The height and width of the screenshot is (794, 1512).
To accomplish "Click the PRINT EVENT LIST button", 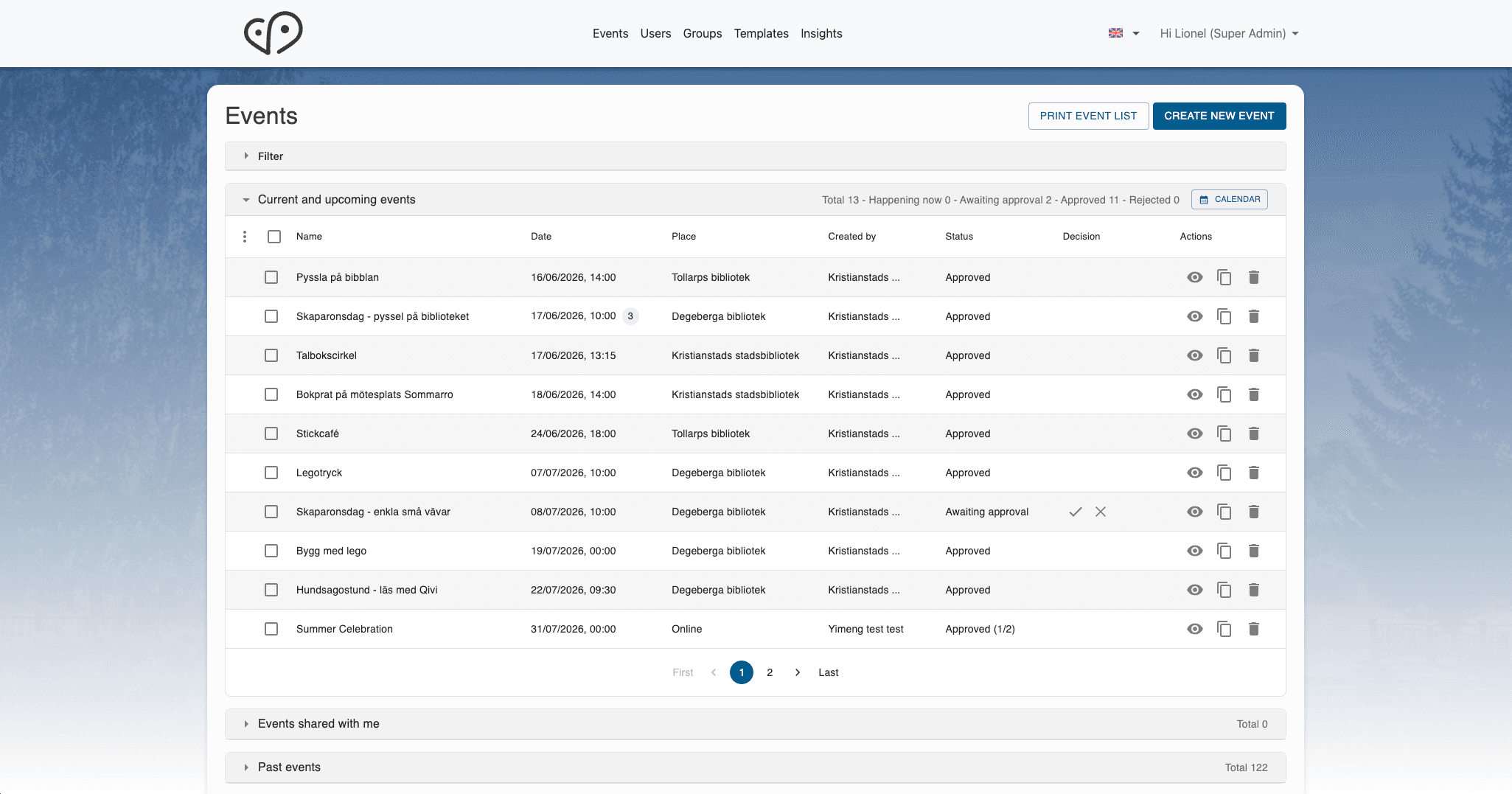I will tap(1088, 116).
